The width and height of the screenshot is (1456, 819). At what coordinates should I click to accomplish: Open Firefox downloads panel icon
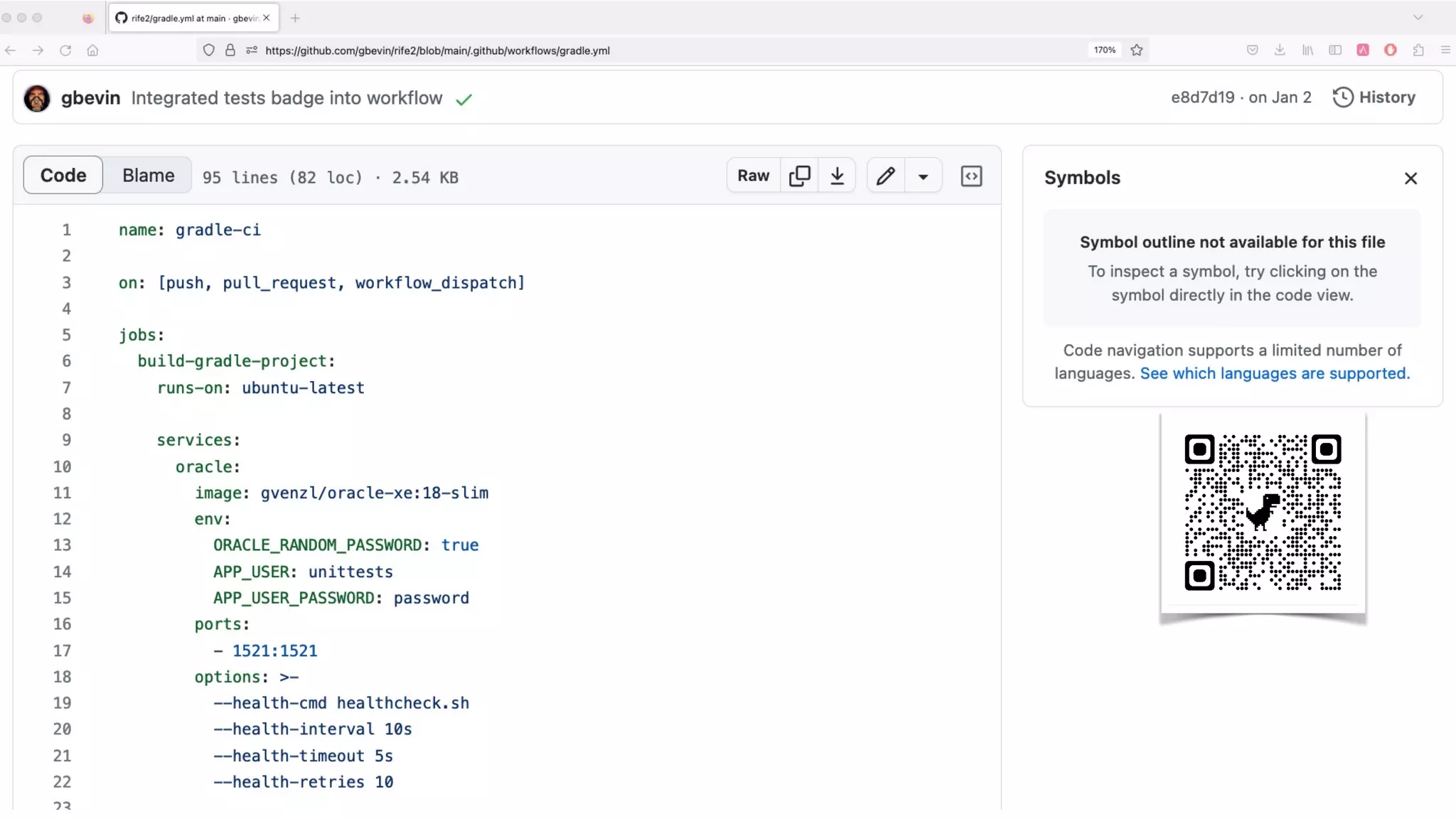point(1280,50)
